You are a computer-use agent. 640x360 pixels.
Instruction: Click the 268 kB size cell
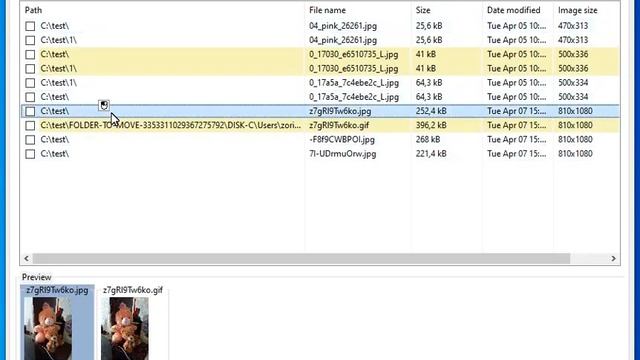tap(428, 140)
